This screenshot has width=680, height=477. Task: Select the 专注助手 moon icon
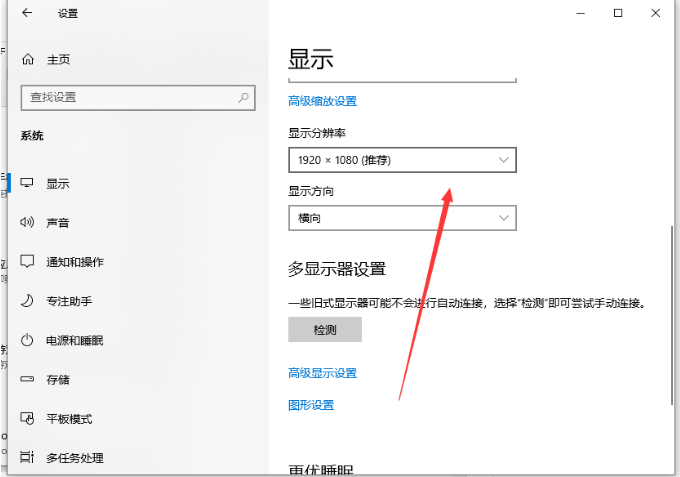tap(27, 301)
